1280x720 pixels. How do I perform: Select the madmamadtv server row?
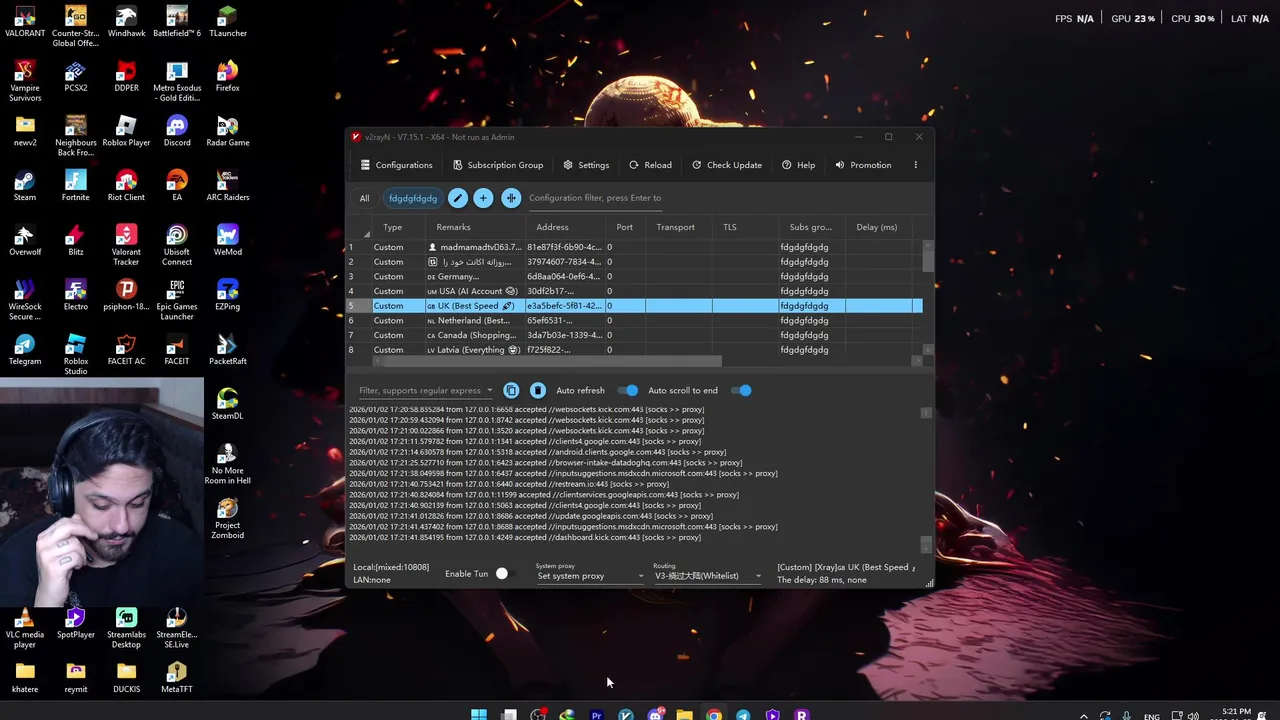(x=634, y=247)
